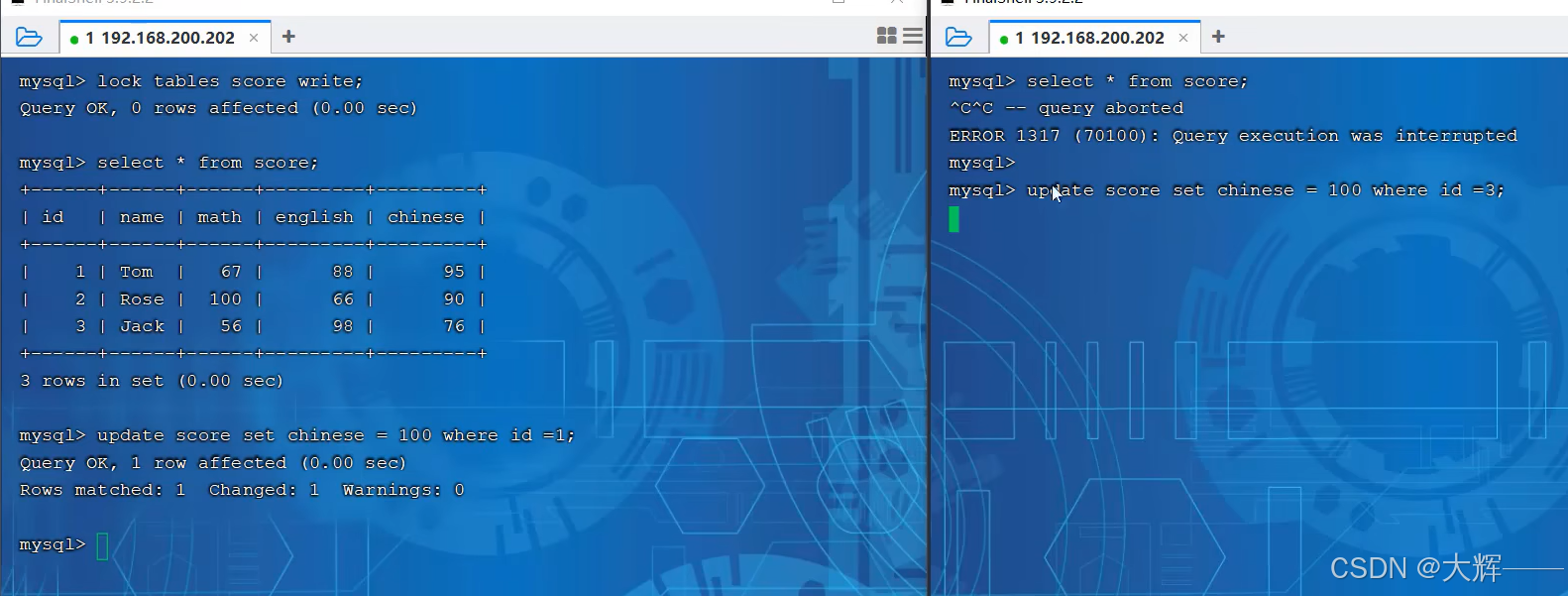Click left terminal cursor at mysql prompt
Image resolution: width=1568 pixels, height=596 pixels.
coord(102,546)
